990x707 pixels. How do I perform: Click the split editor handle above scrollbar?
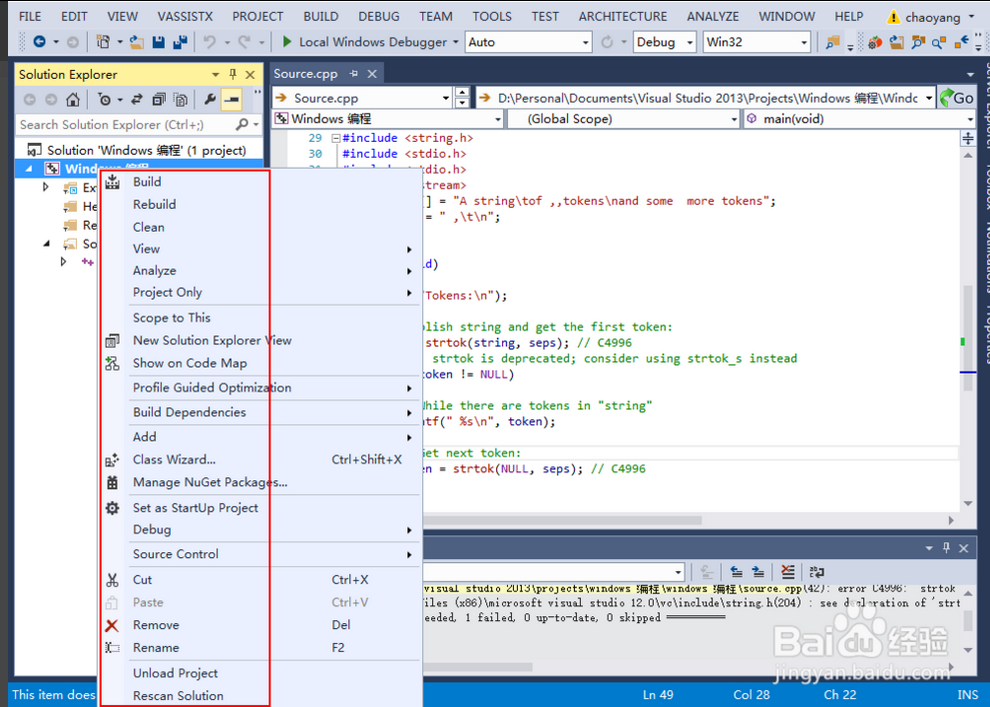point(968,138)
